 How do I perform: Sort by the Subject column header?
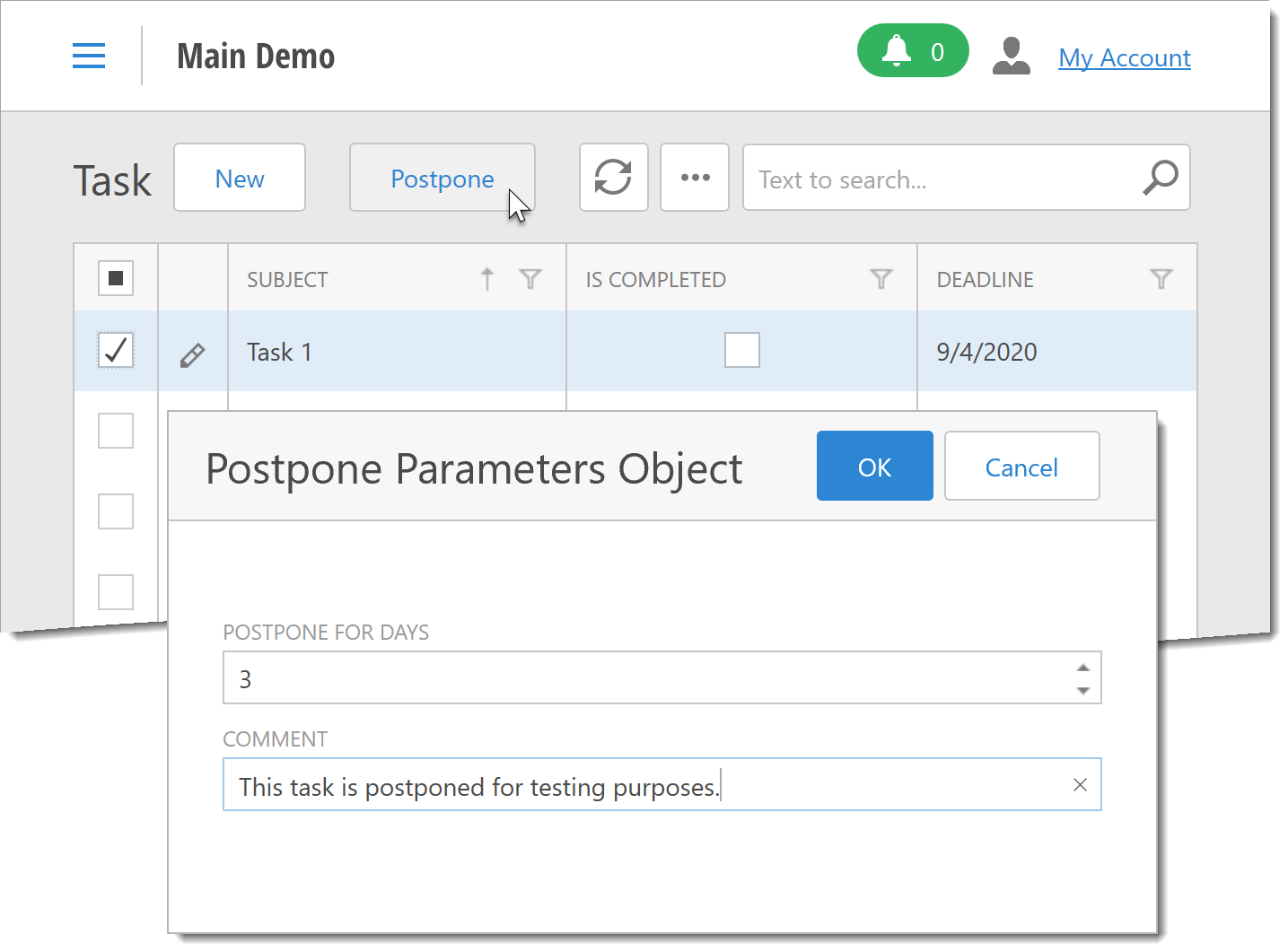click(288, 280)
